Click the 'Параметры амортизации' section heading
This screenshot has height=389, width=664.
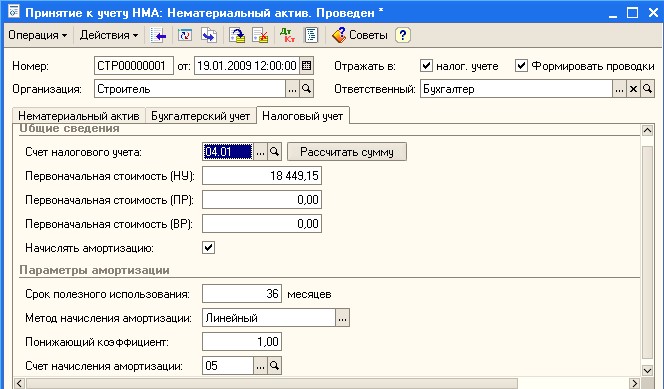click(94, 270)
